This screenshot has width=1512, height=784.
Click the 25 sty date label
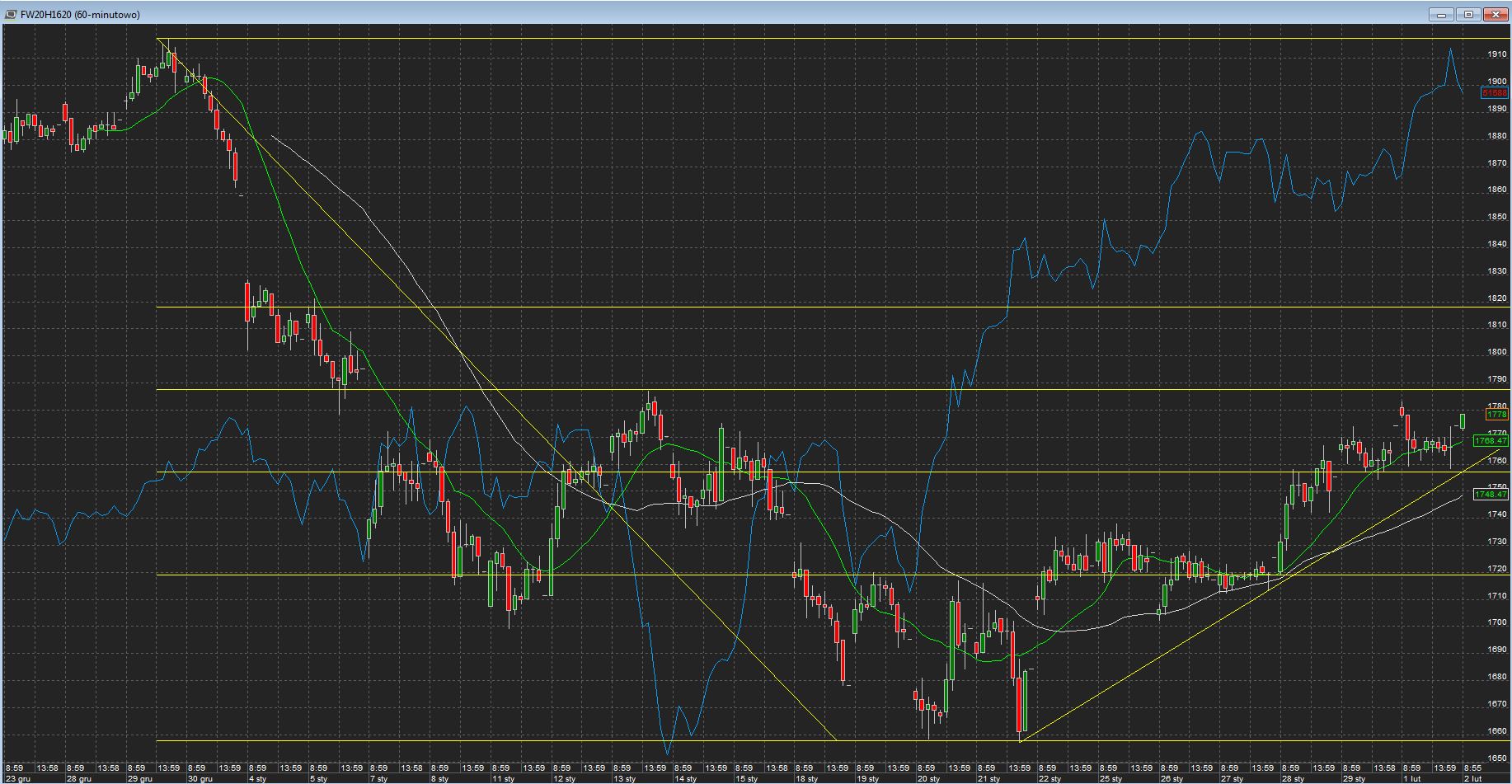pos(1111,778)
